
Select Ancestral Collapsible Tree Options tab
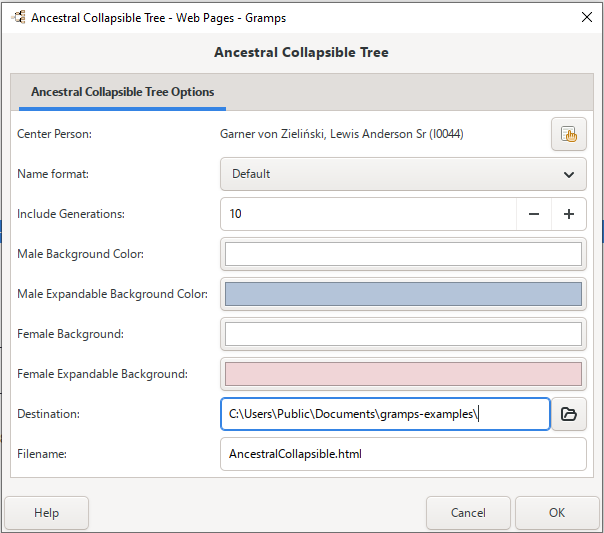tap(122, 92)
